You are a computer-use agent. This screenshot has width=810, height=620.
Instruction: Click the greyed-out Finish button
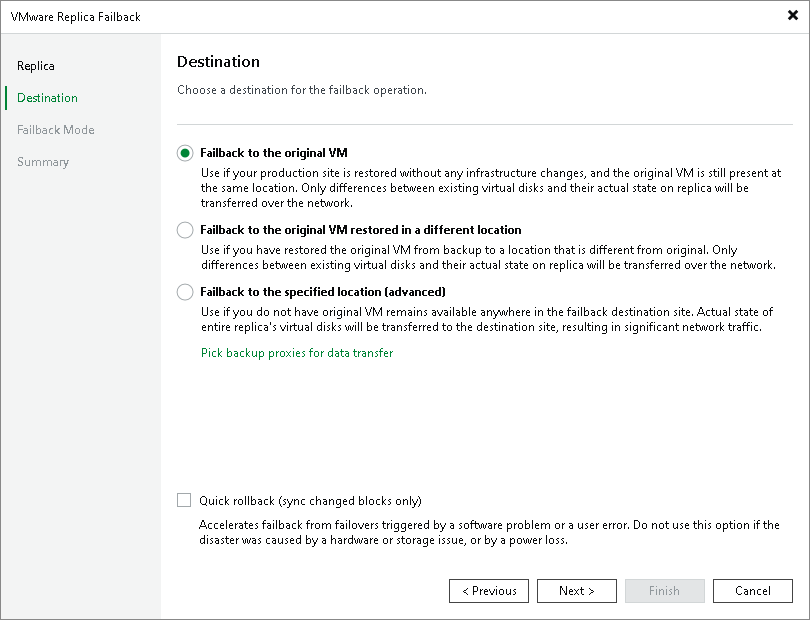[x=665, y=591]
